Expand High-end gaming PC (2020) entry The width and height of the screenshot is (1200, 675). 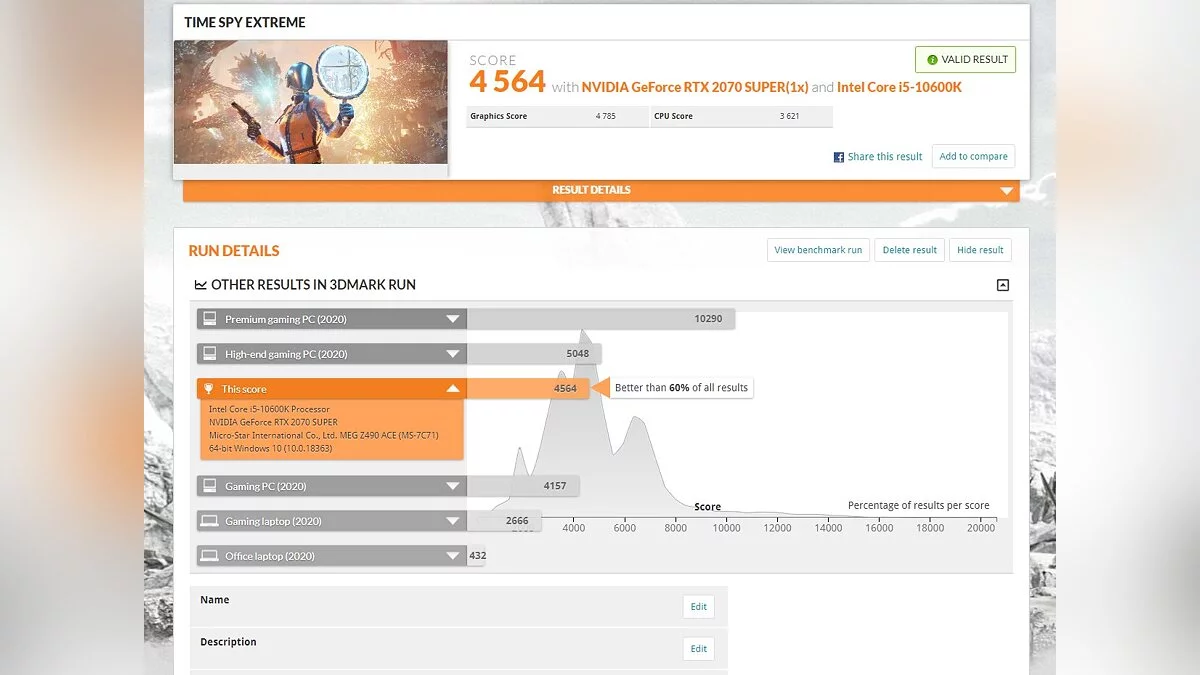click(332, 354)
